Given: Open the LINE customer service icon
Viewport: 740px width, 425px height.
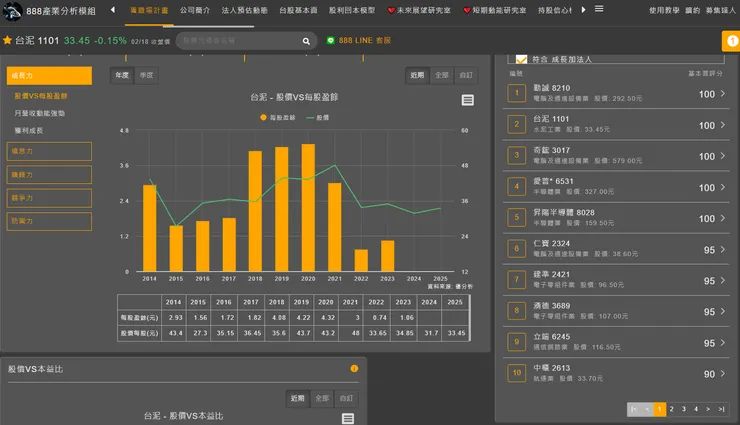Looking at the screenshot, I should 331,41.
